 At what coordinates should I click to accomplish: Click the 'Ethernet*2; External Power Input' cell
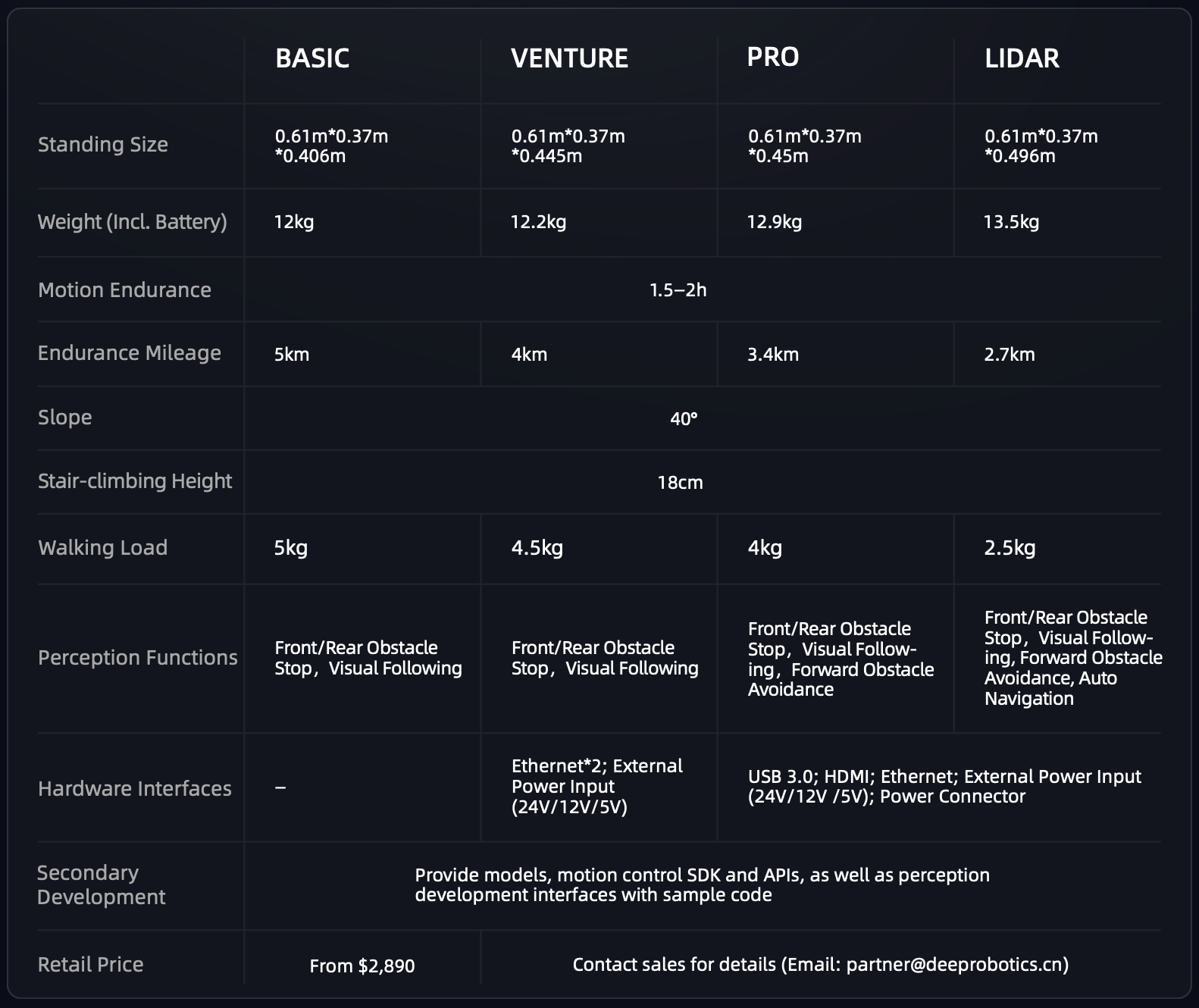[596, 786]
